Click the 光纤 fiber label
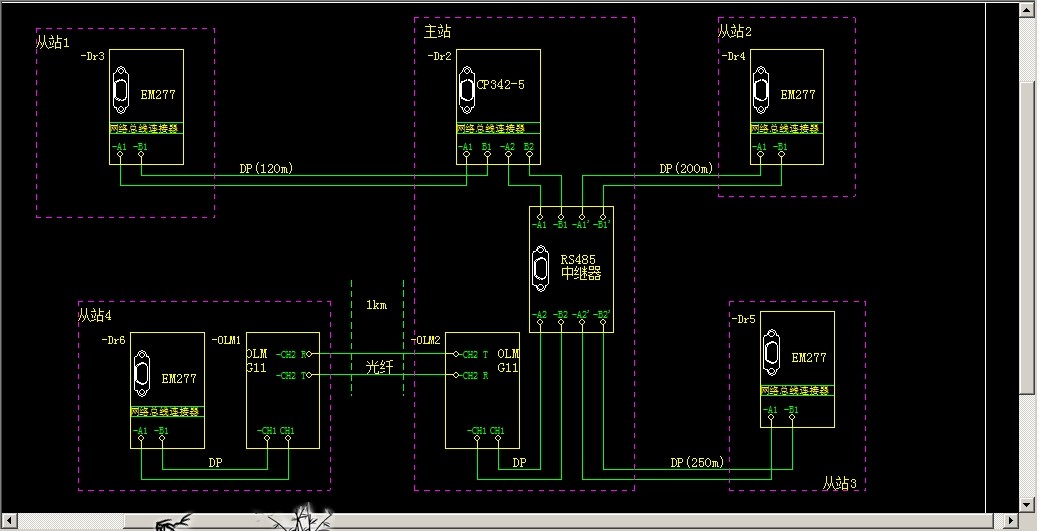Image resolution: width=1037 pixels, height=531 pixels. pyautogui.click(x=379, y=367)
